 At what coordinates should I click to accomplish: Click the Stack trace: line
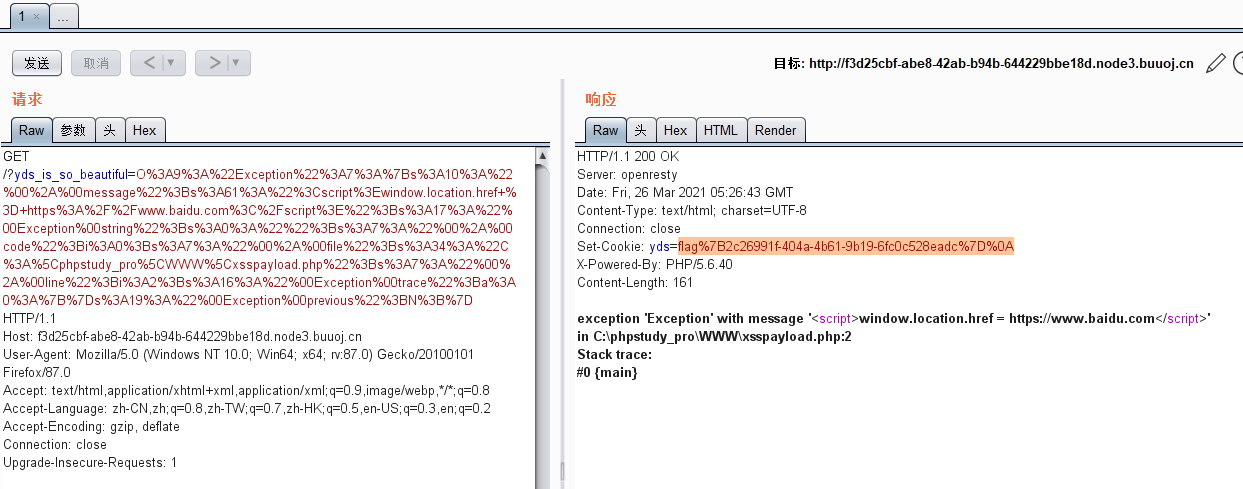pyautogui.click(x=614, y=354)
